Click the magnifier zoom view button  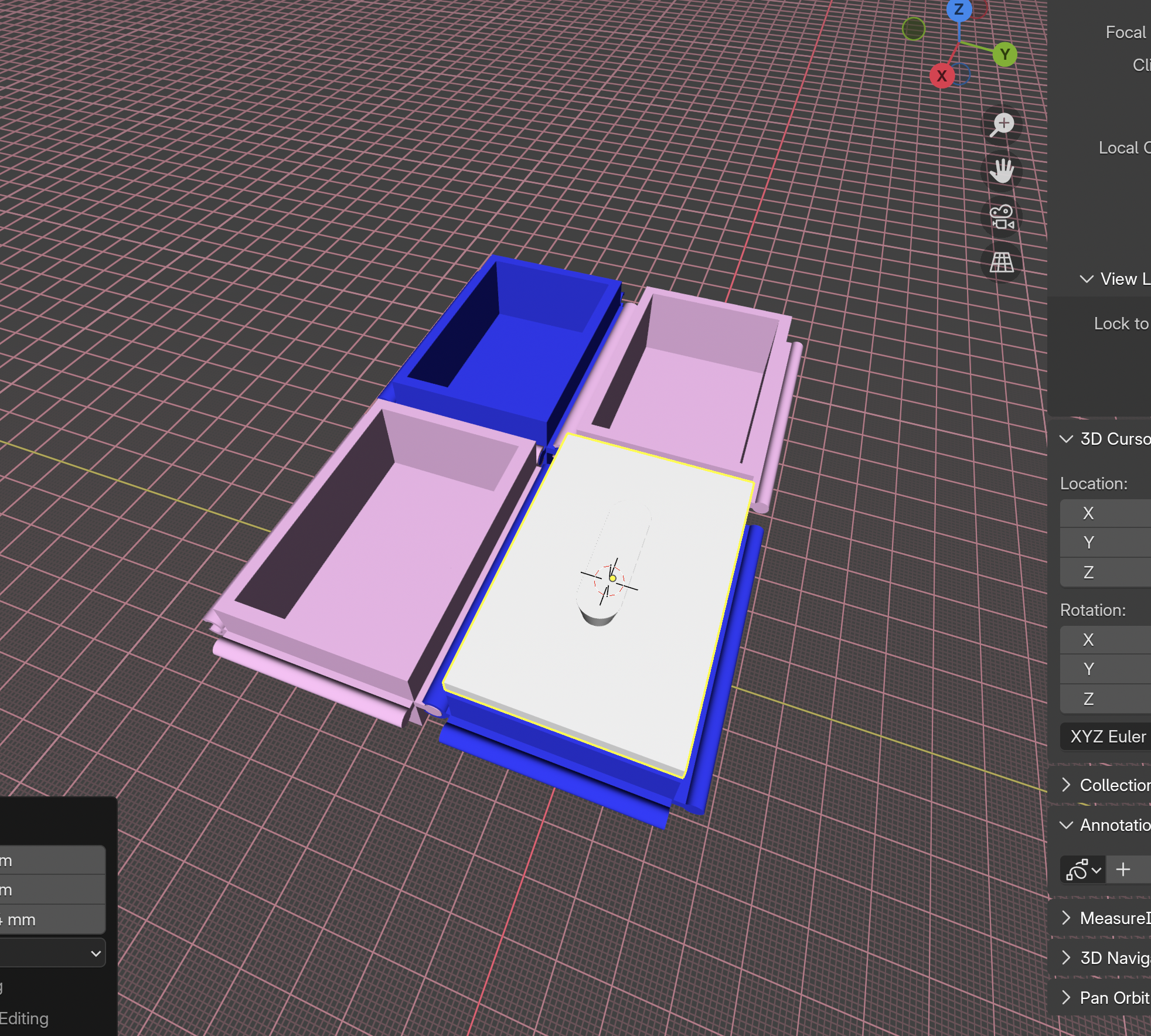1002,125
